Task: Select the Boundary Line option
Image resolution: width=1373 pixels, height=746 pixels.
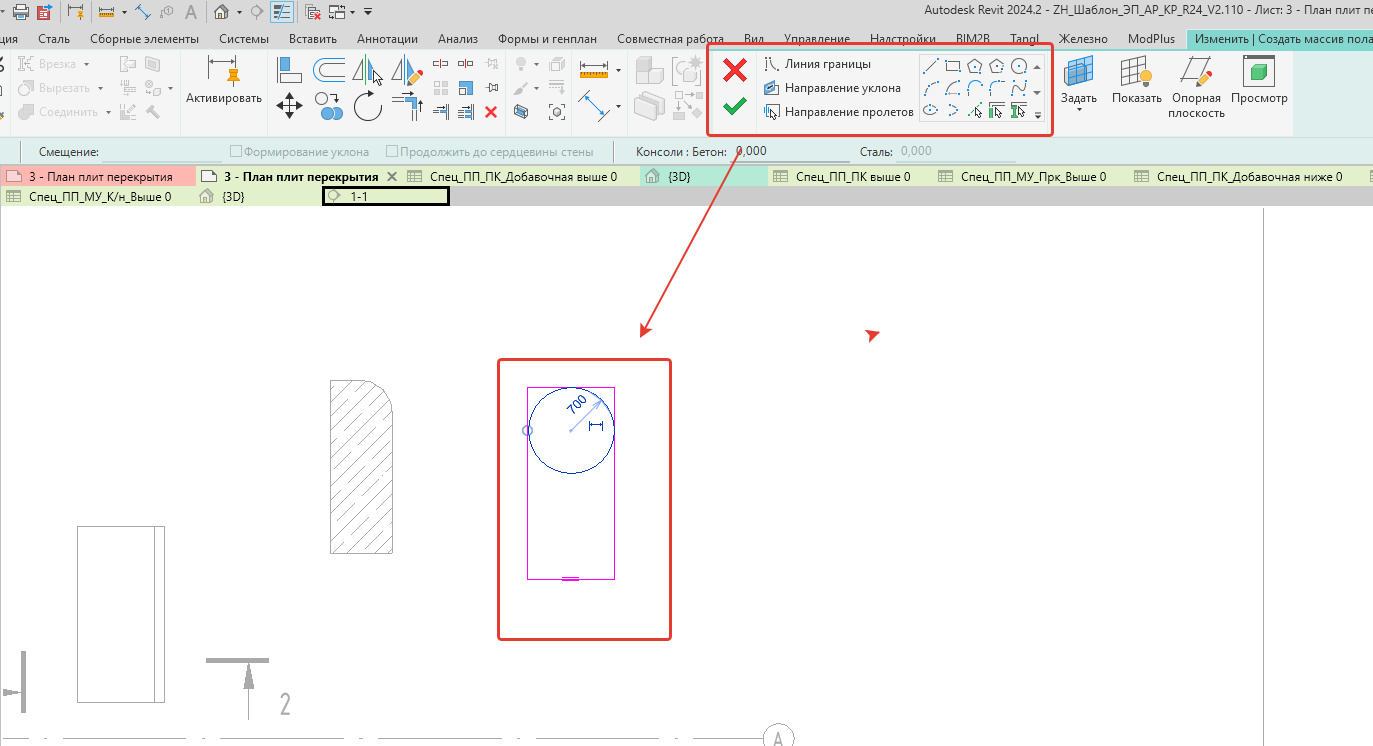Action: tap(817, 64)
